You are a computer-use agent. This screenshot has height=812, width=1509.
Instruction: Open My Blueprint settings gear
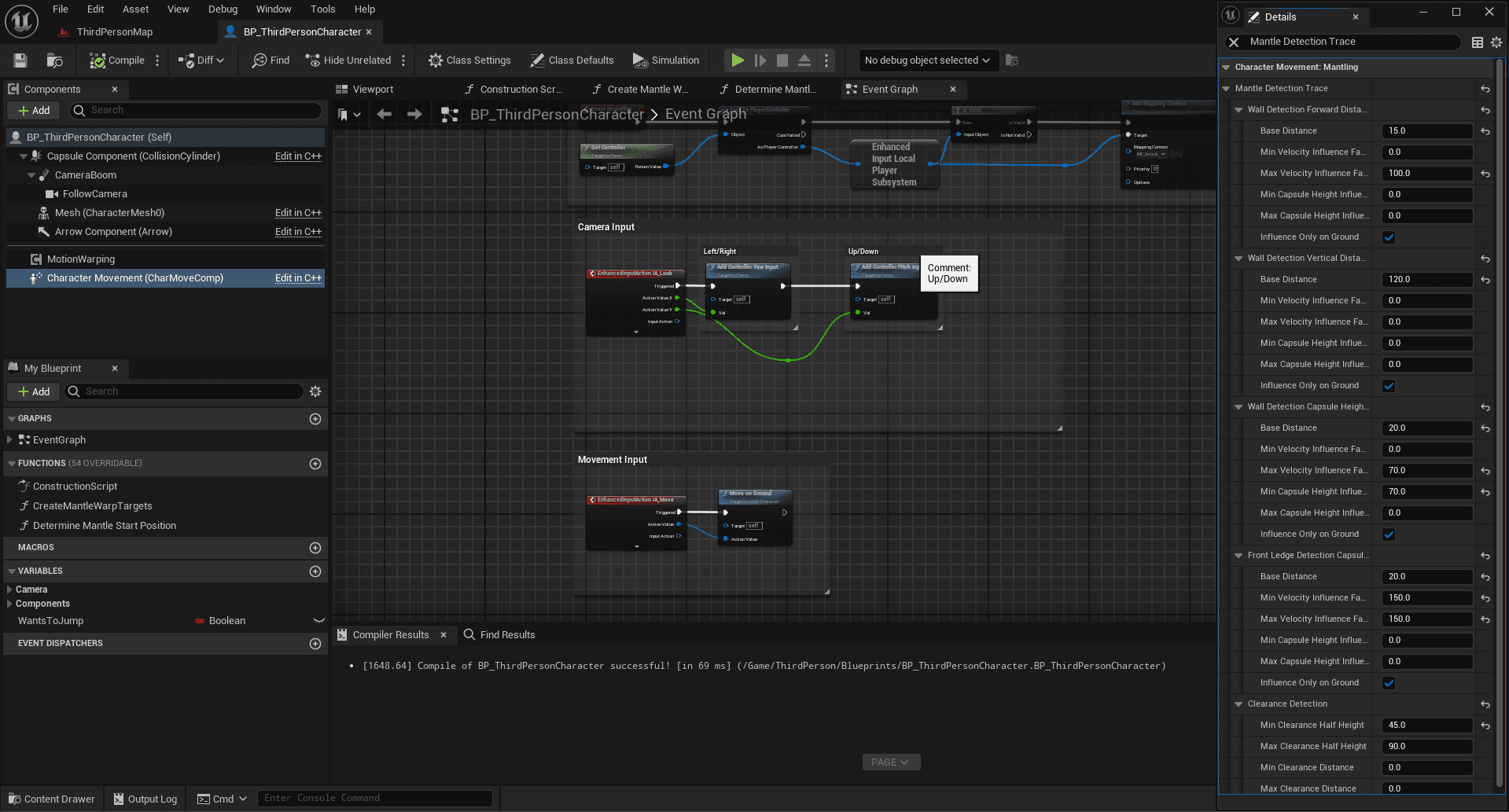(x=315, y=391)
